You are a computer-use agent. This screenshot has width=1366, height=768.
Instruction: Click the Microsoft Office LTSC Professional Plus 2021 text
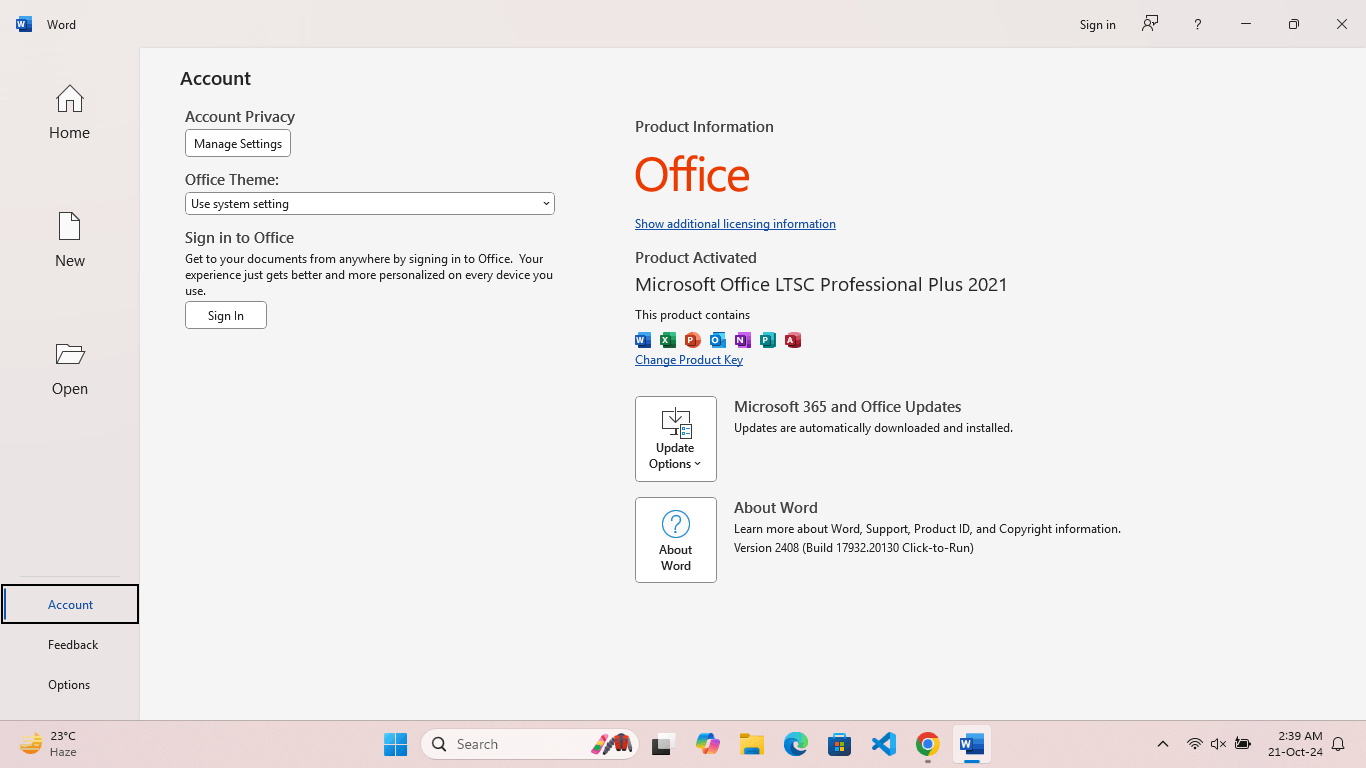click(x=821, y=284)
